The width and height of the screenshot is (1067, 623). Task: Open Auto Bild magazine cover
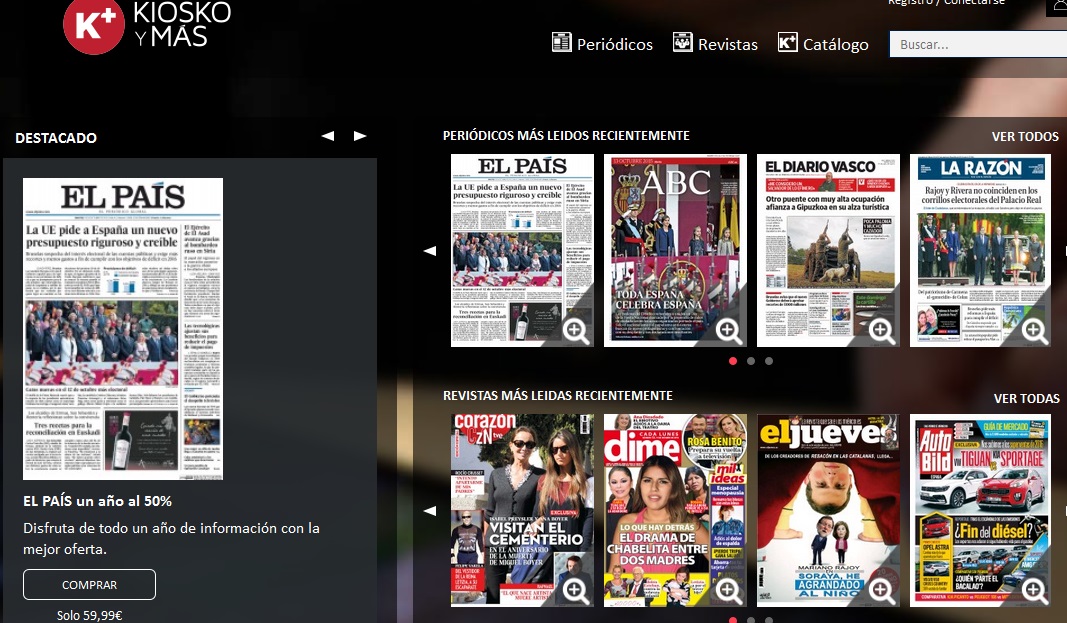click(981, 510)
